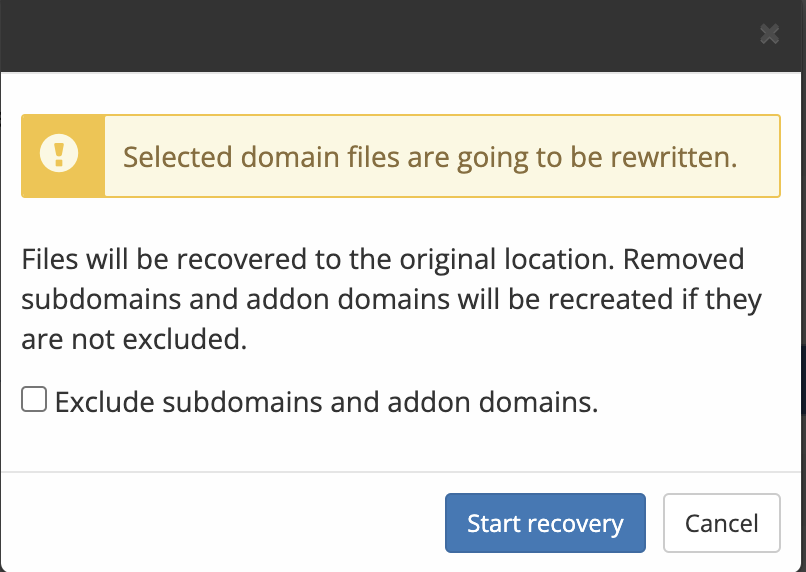Close the dialog with the X icon
This screenshot has width=806, height=572.
click(770, 34)
